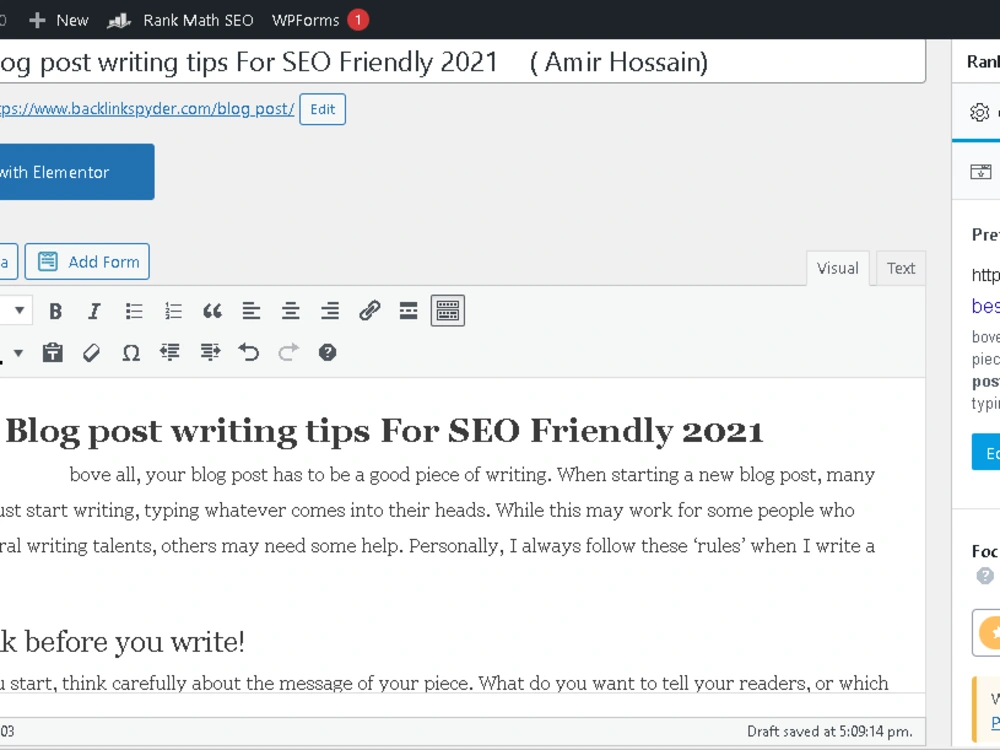1000x750 pixels.
Task: Click Paste as text icon
Action: [52, 353]
